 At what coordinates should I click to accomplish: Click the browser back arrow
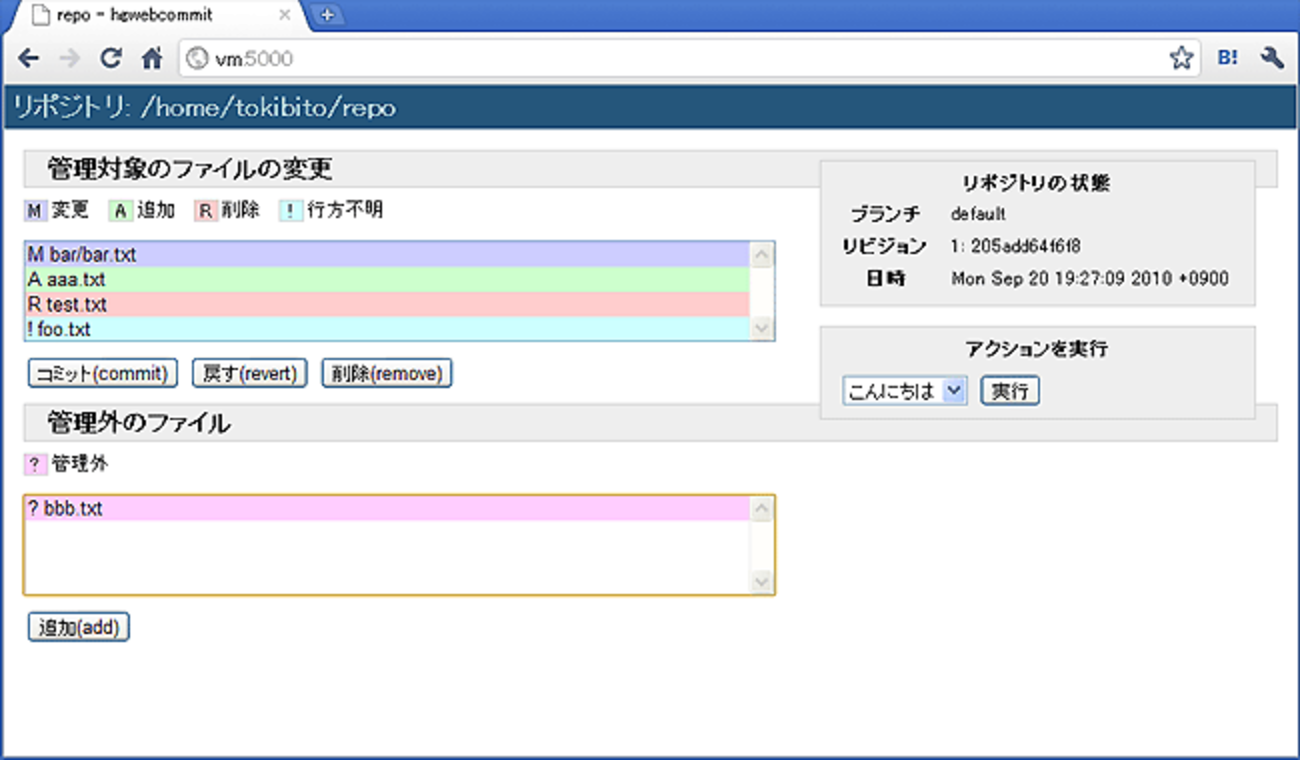point(29,59)
